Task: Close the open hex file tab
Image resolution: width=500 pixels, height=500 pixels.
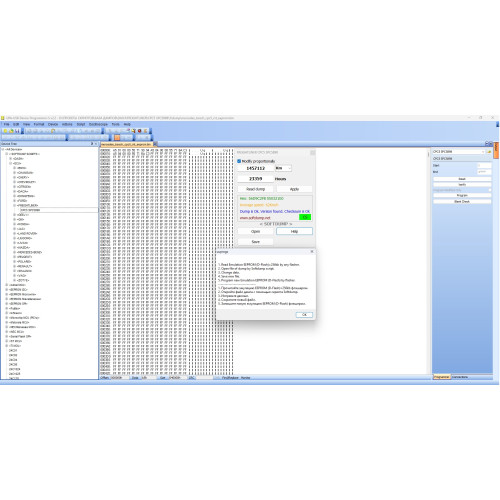Action: [x=155, y=144]
